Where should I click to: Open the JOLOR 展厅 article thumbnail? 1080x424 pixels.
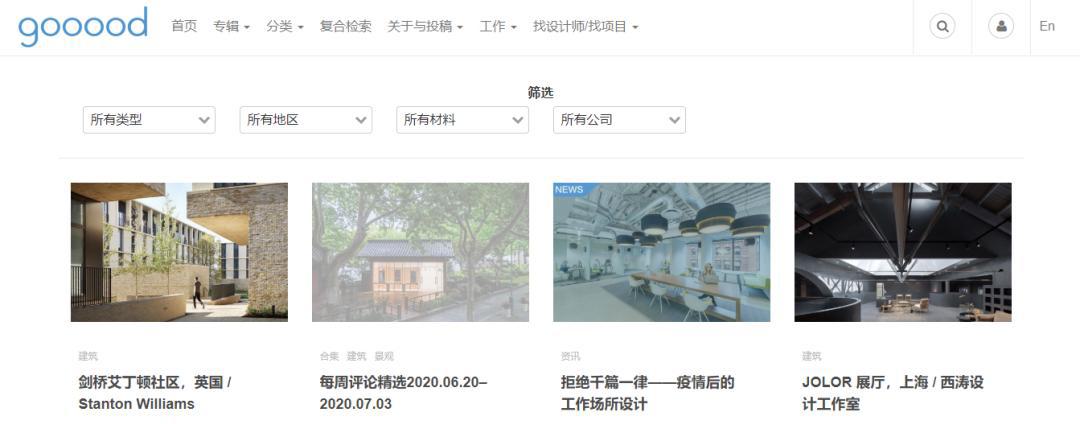[x=903, y=252]
